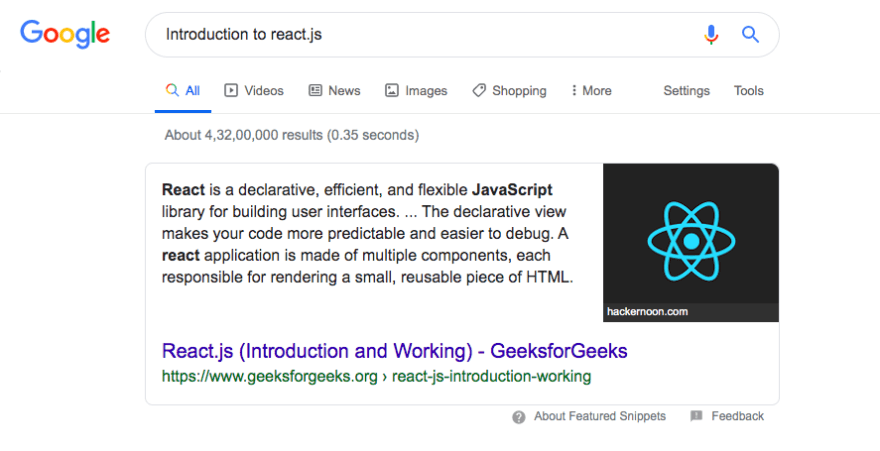880x451 pixels.
Task: Open About Featured Snippets link
Action: point(599,416)
